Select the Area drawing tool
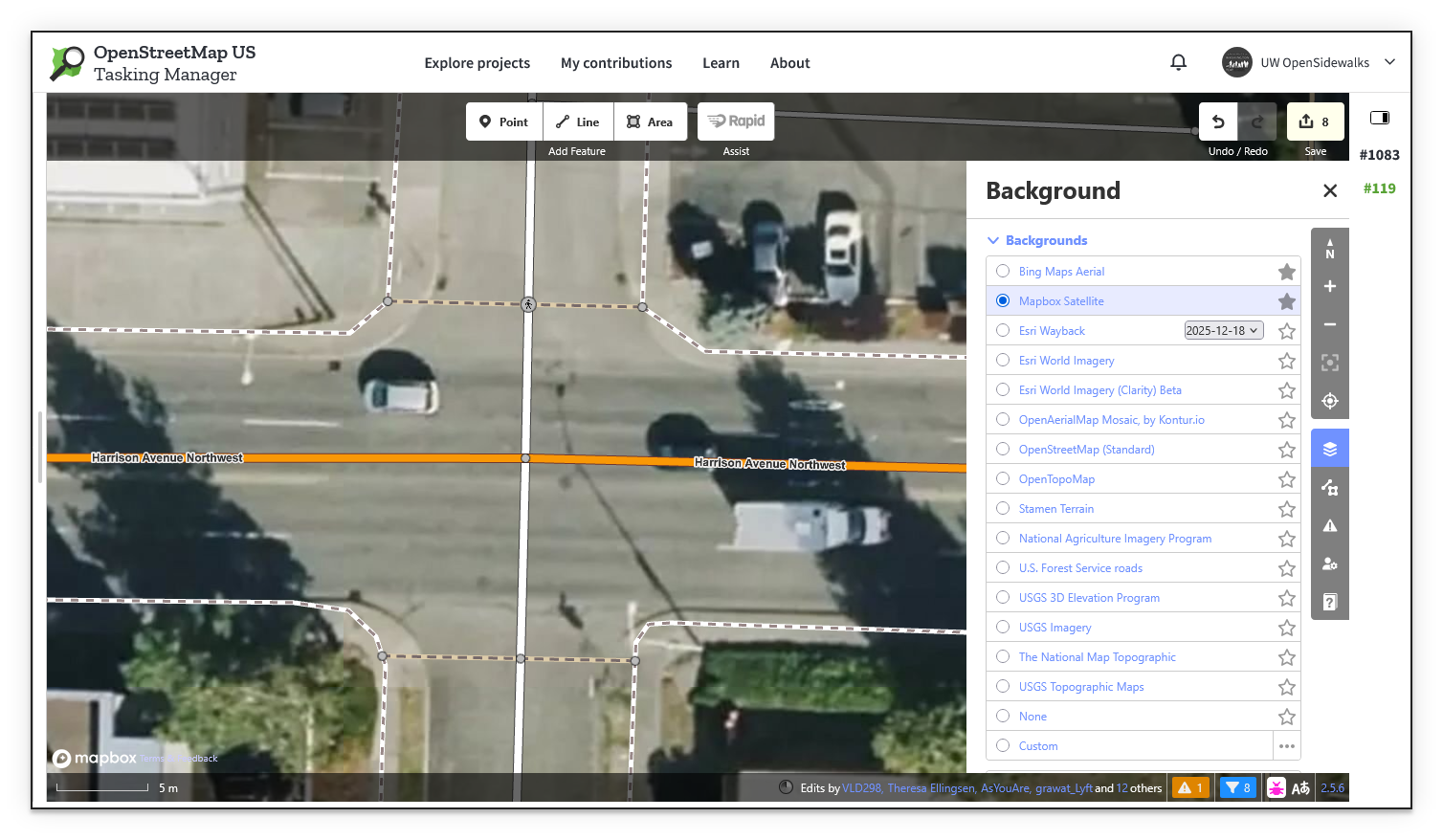The width and height of the screenshot is (1443, 840). tap(651, 122)
